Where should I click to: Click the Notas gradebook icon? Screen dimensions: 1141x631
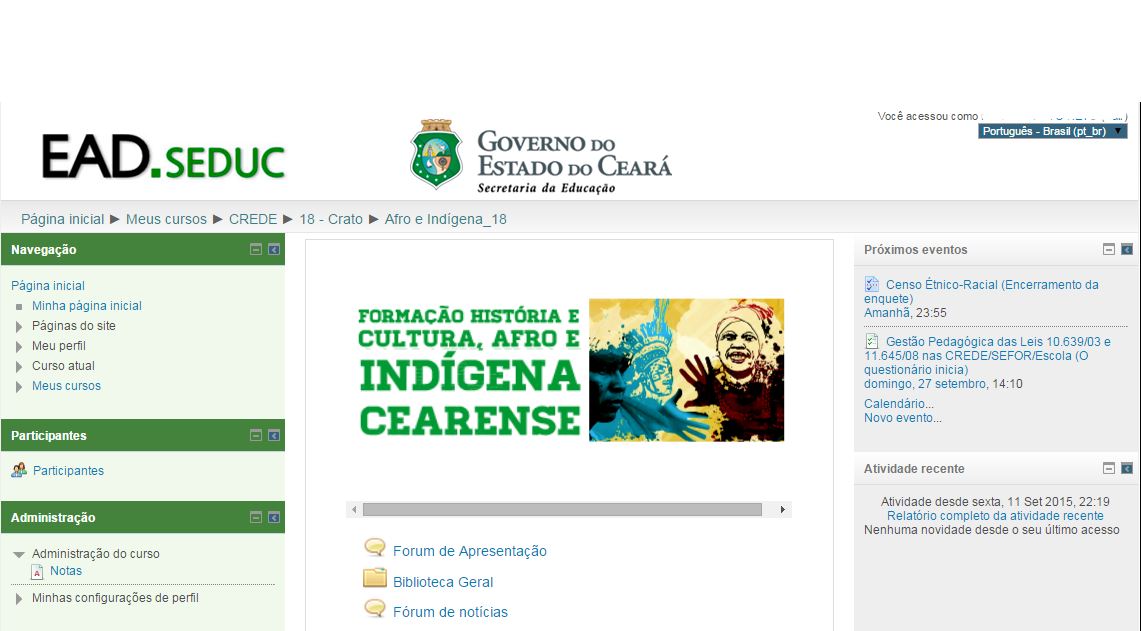[37, 572]
